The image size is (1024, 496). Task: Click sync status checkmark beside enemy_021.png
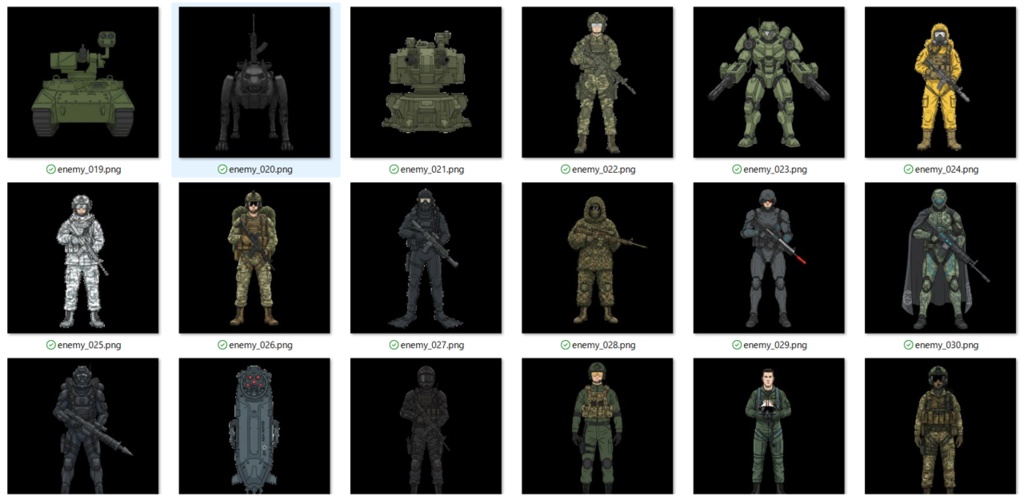[x=394, y=170]
